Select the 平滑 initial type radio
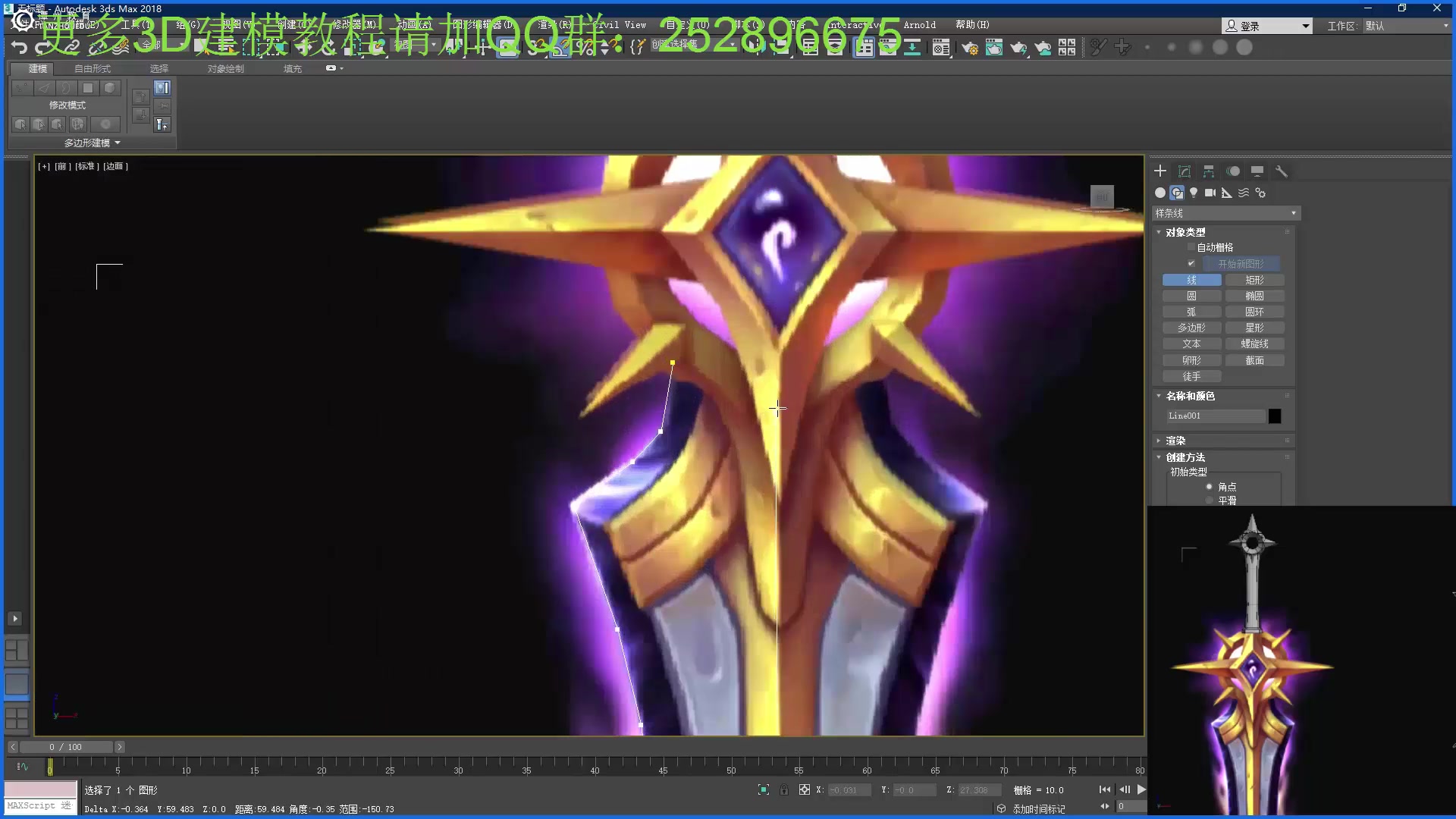 [x=1210, y=500]
